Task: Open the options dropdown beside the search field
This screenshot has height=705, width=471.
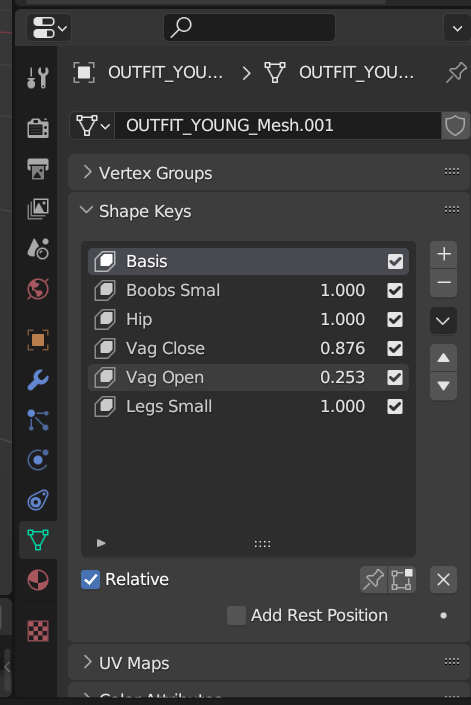Action: 457,28
